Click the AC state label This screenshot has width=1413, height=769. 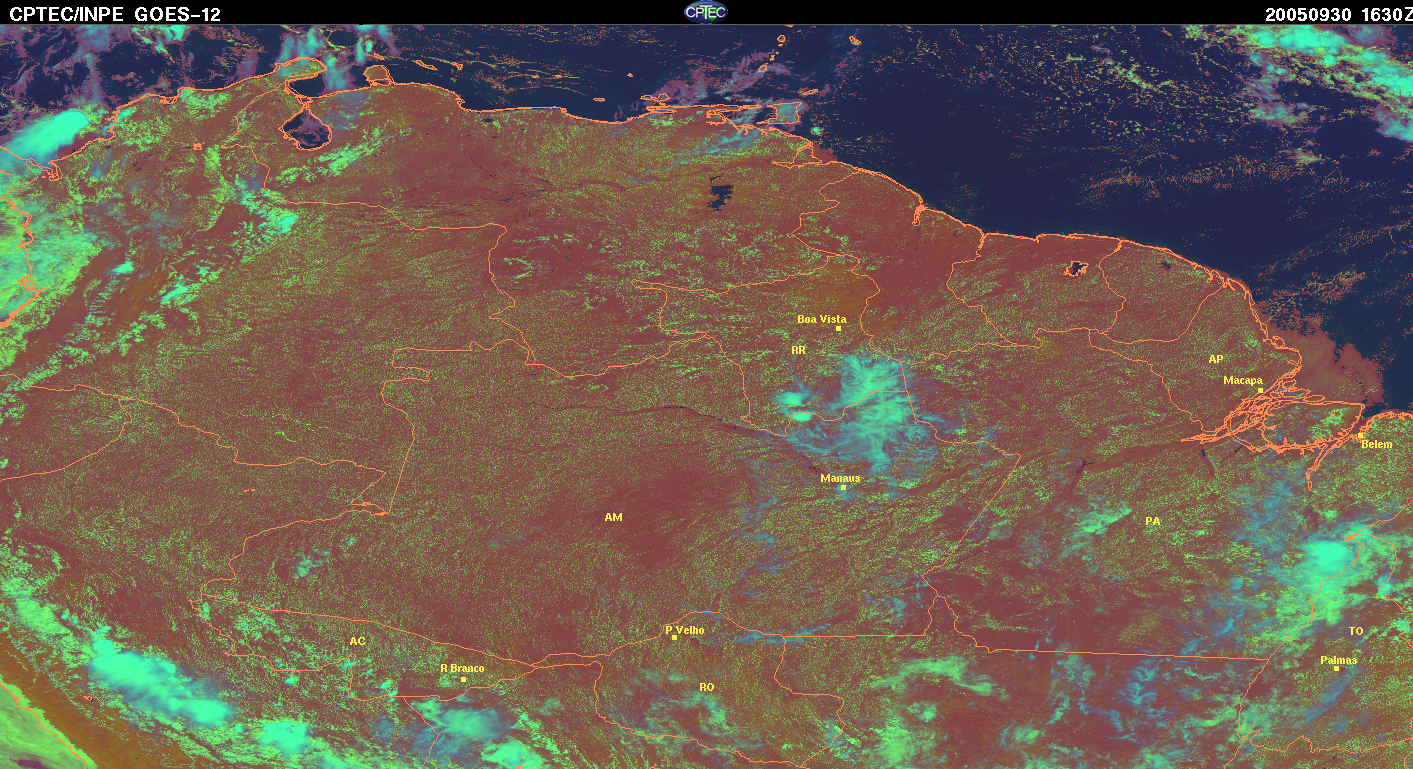[357, 641]
